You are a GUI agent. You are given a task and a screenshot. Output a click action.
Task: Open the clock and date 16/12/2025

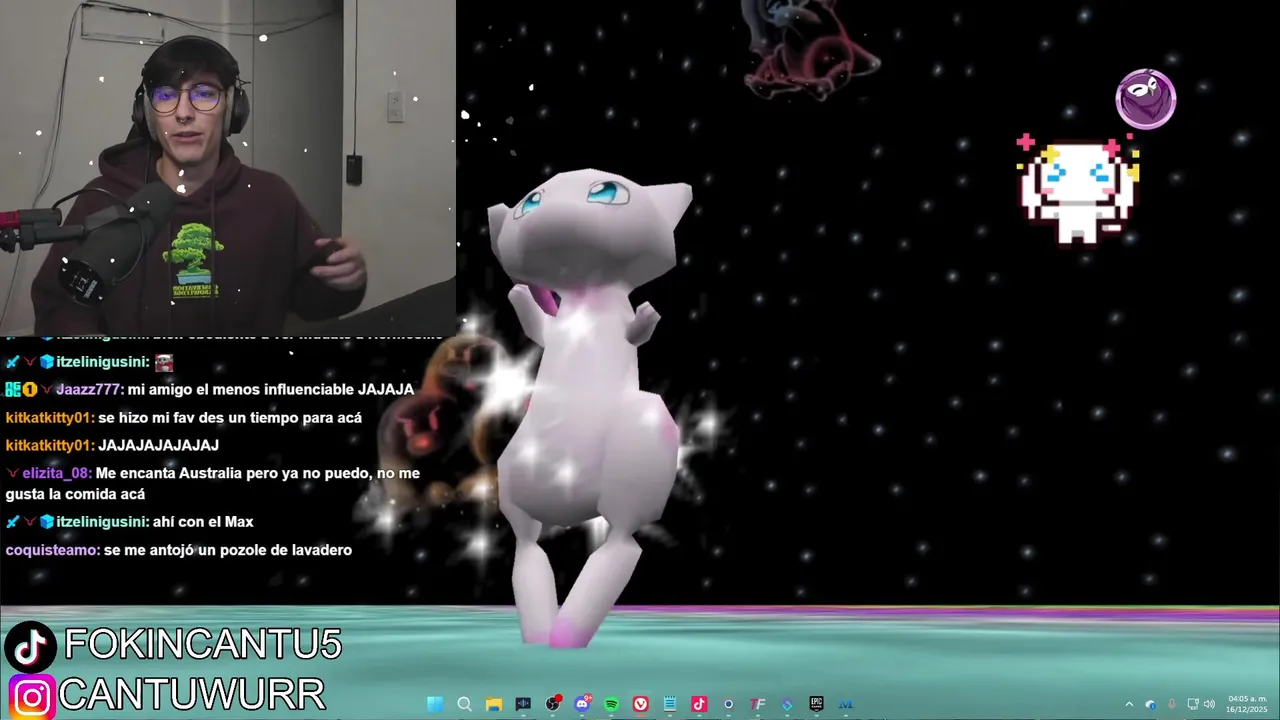click(1247, 704)
